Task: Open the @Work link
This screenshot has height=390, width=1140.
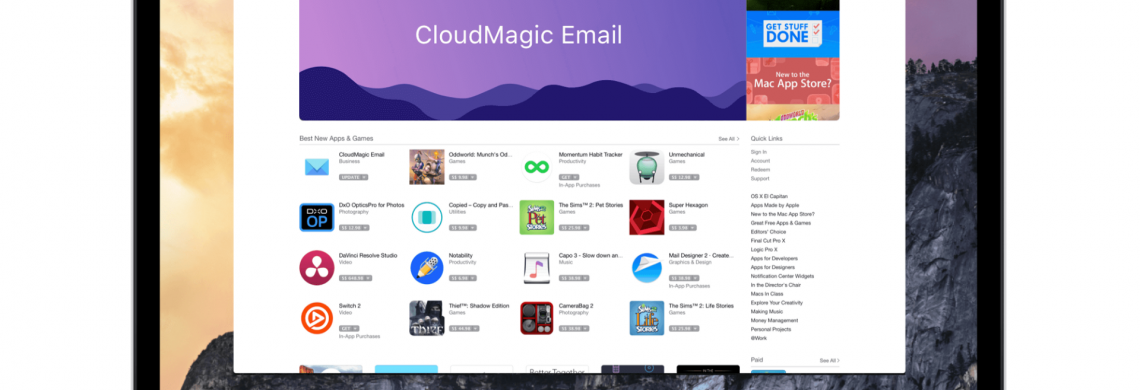Action: point(759,338)
